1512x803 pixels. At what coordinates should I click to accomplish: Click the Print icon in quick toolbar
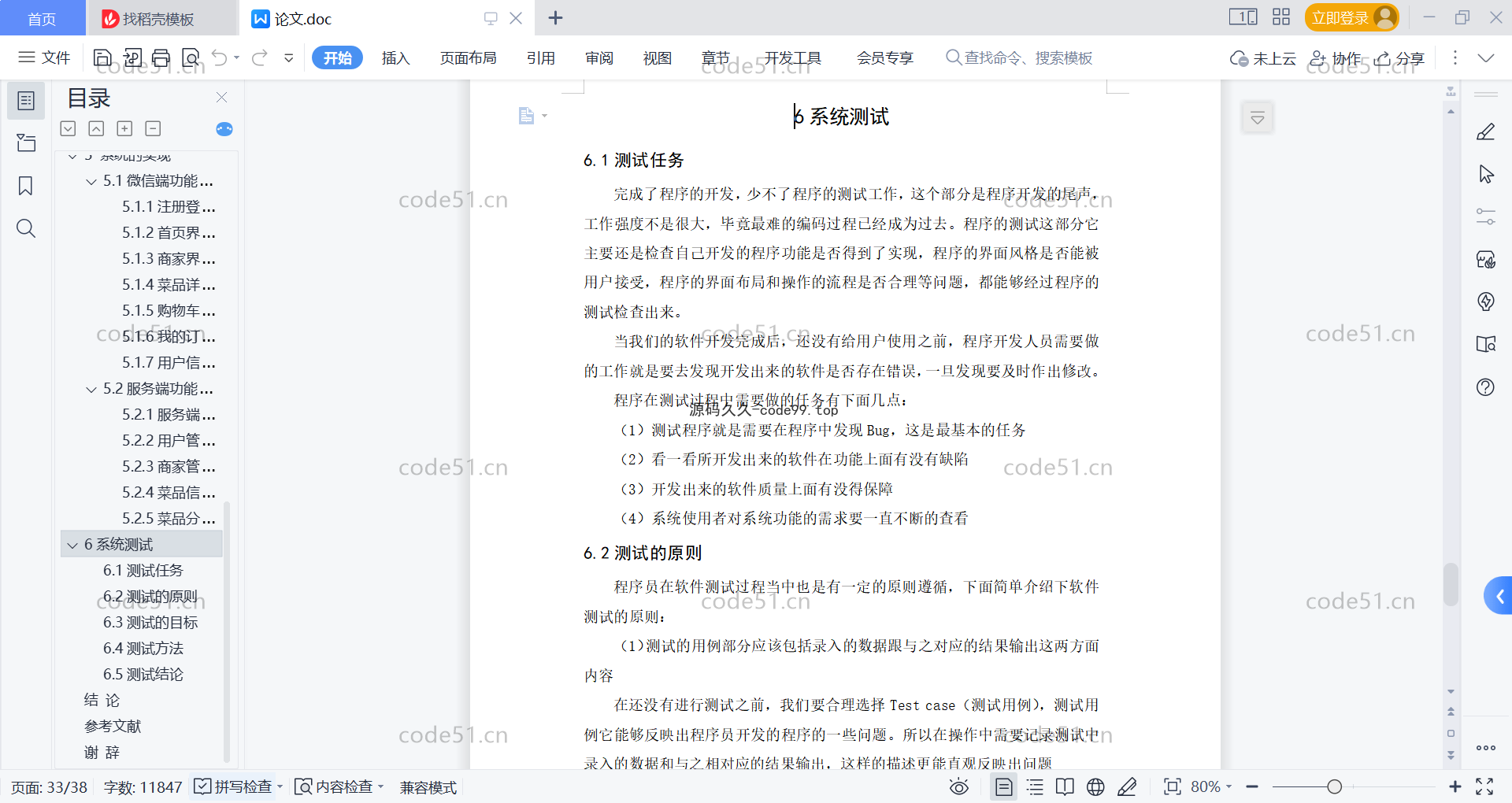point(161,57)
